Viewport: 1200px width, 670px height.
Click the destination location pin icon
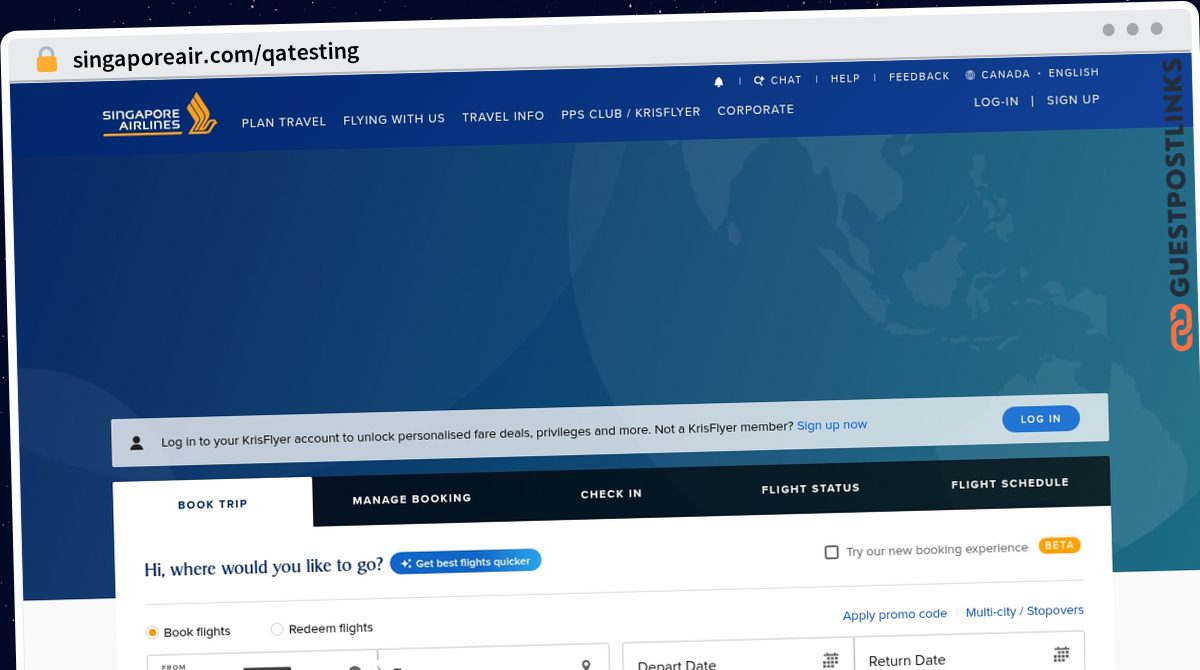coord(586,665)
